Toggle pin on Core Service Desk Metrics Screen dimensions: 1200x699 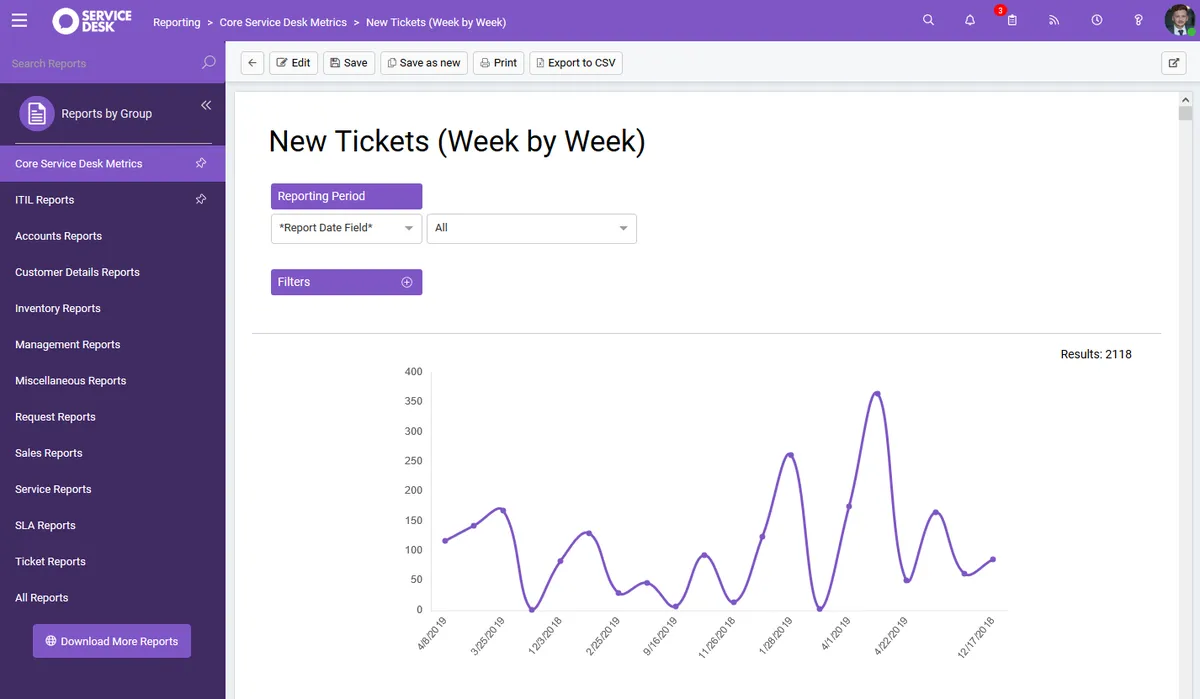pos(201,163)
